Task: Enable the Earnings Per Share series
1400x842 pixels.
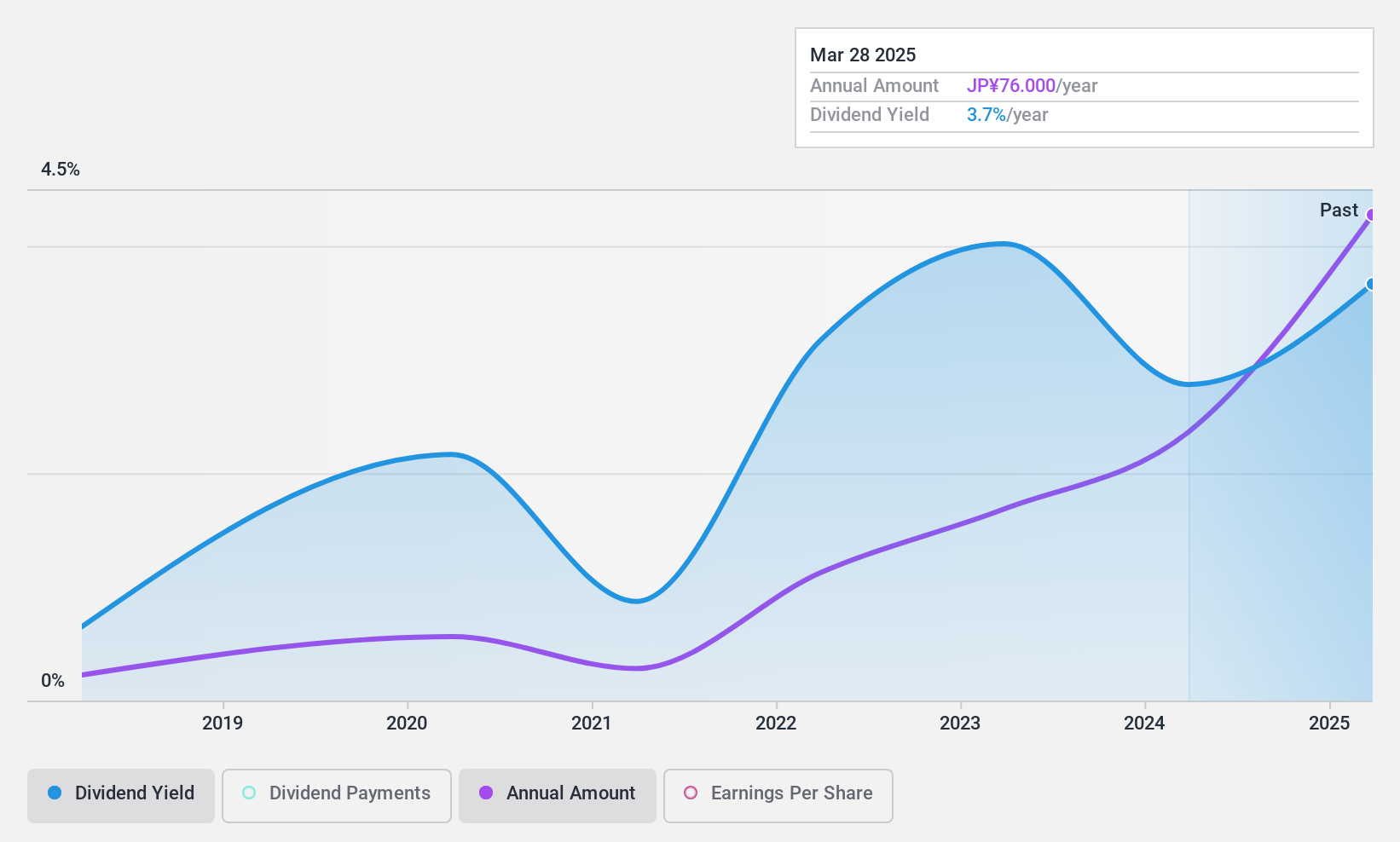Action: click(x=778, y=796)
